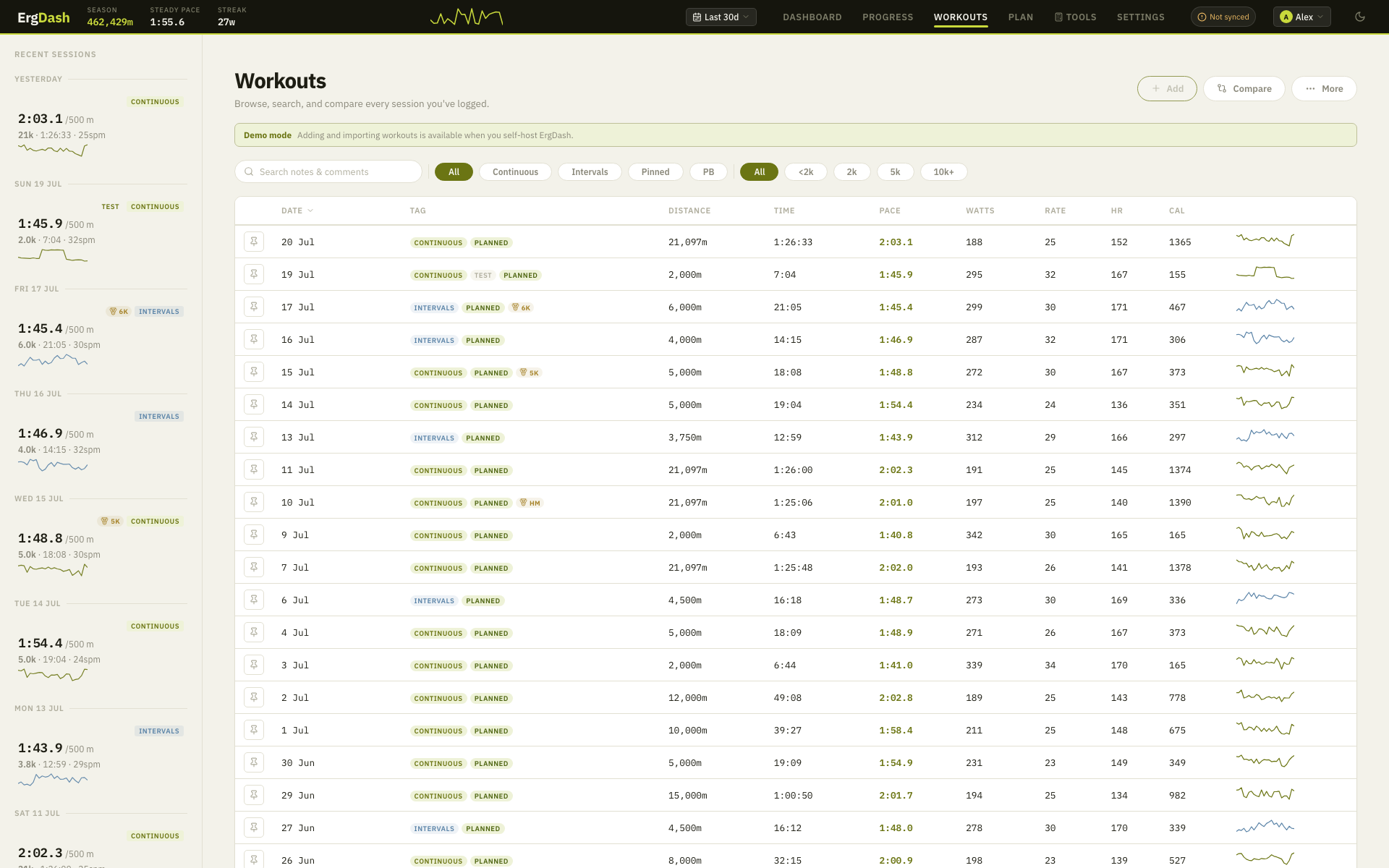
Task: Open Fri 17 Jul 1:45.4 recent session
Action: tap(101, 337)
